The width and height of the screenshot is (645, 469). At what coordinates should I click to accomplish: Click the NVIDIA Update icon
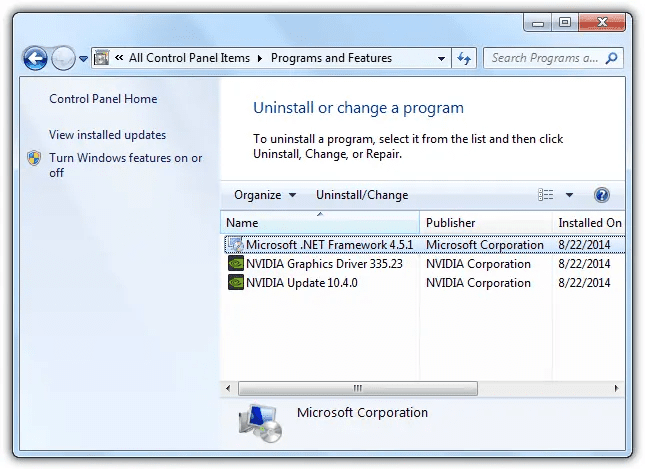coord(236,282)
